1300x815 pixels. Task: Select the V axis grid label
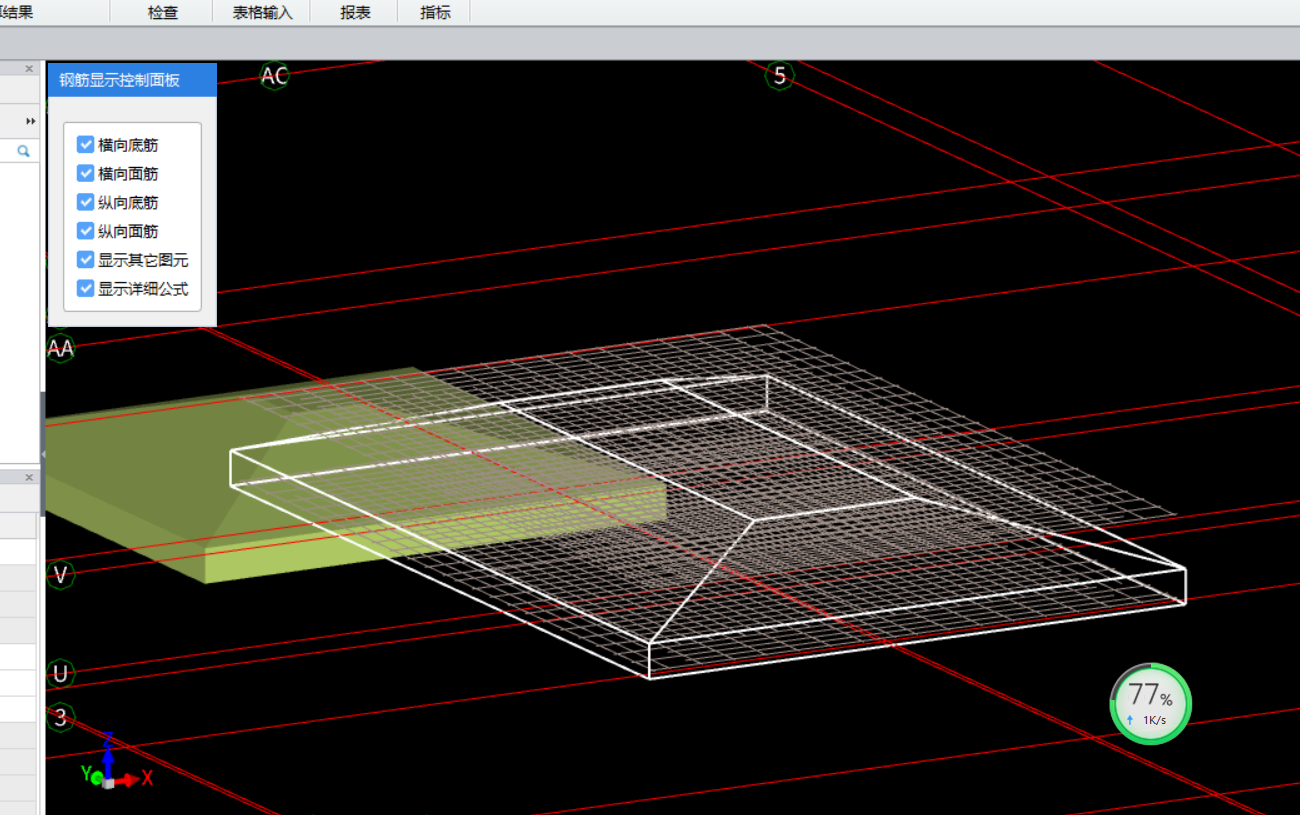click(x=61, y=575)
